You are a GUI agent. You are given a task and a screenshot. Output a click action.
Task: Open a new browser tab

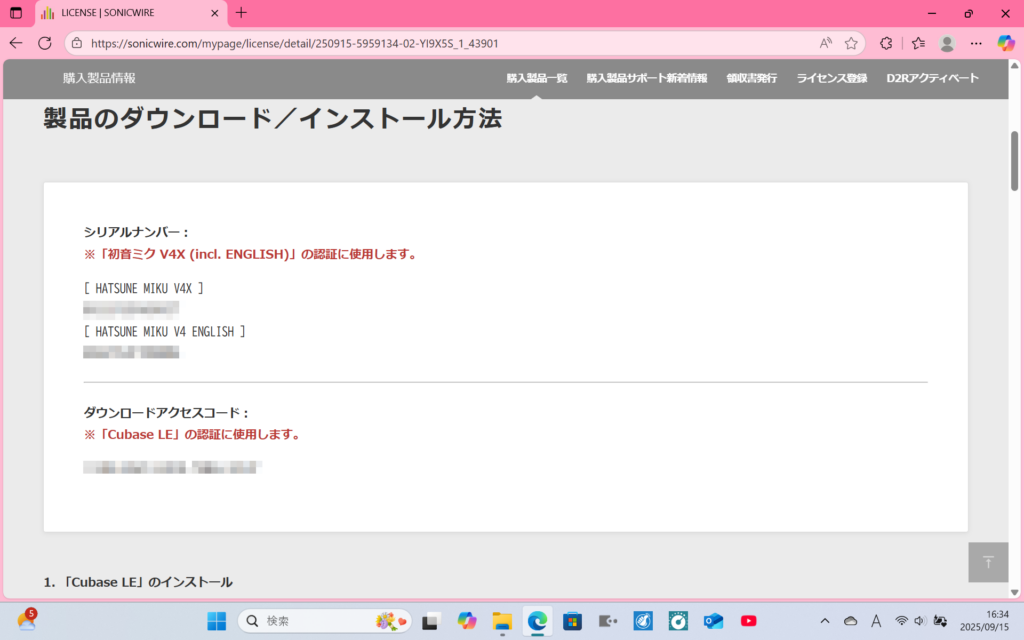241,13
